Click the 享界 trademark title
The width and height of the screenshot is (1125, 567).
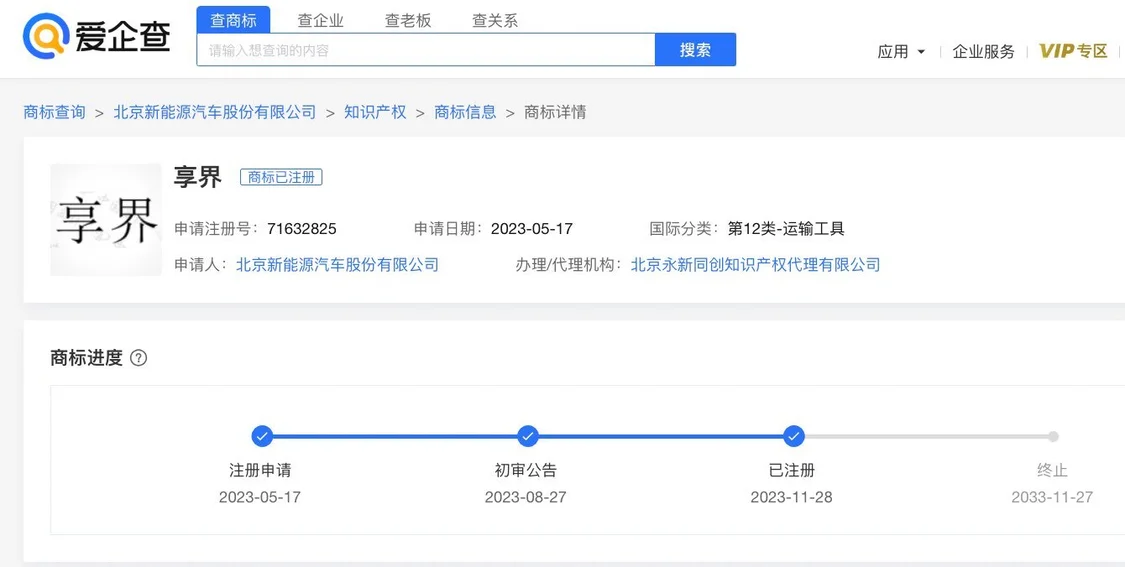click(x=198, y=177)
